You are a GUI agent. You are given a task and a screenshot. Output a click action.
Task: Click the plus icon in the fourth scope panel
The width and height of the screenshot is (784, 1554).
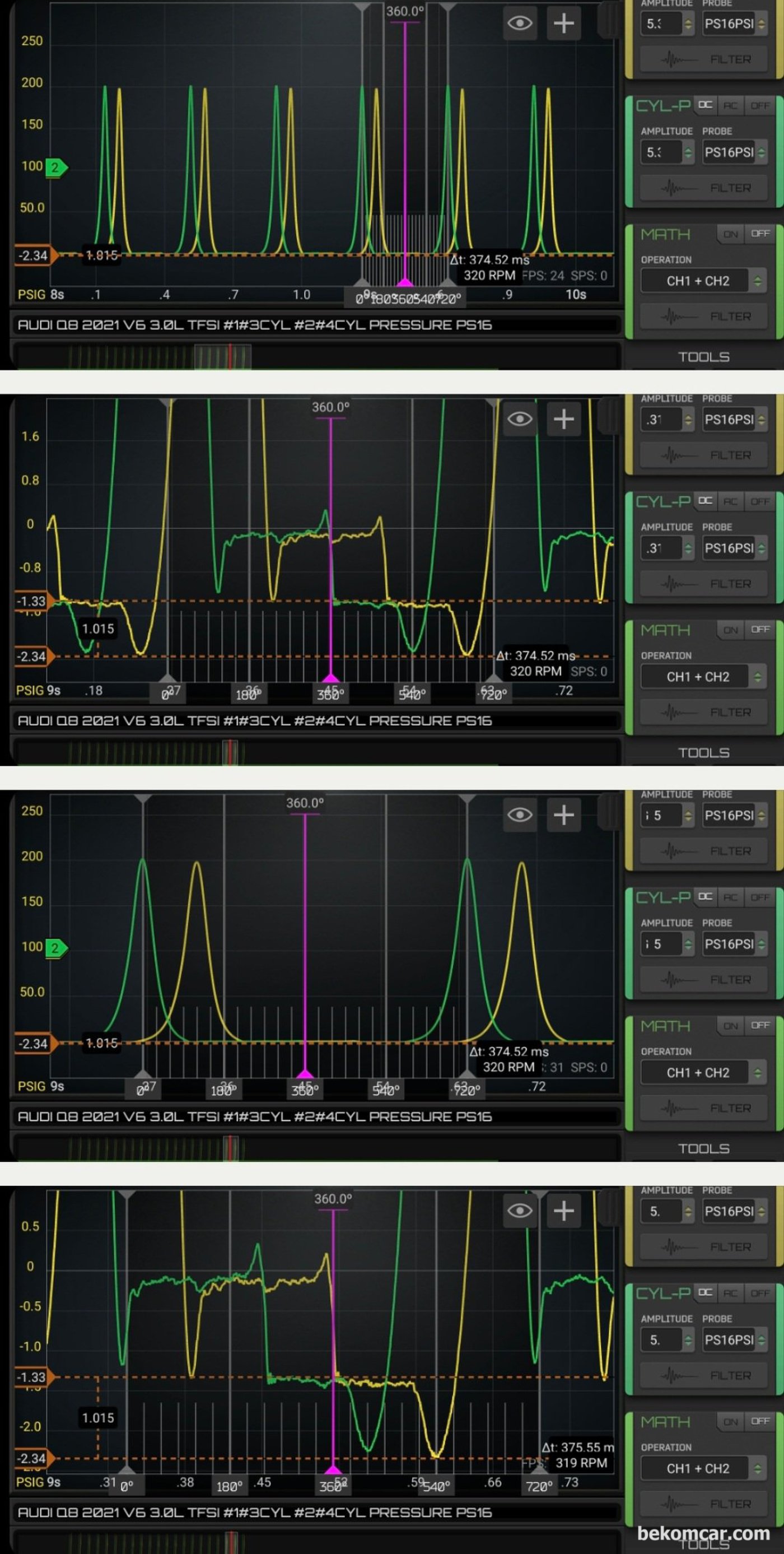coord(564,1211)
